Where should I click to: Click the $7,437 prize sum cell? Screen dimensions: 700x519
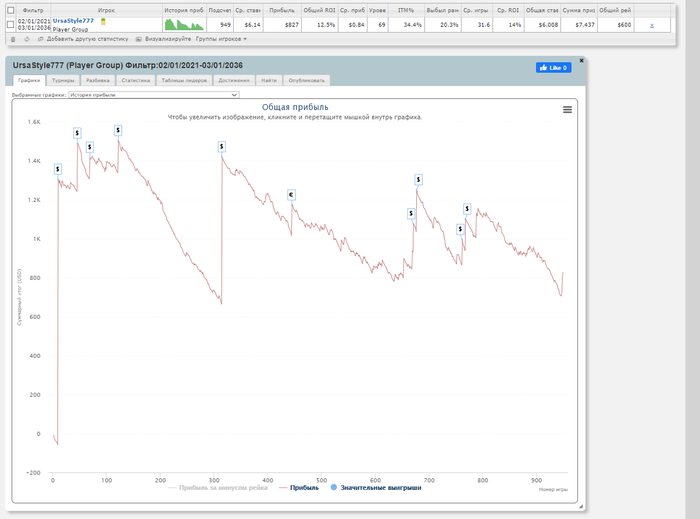(x=579, y=25)
